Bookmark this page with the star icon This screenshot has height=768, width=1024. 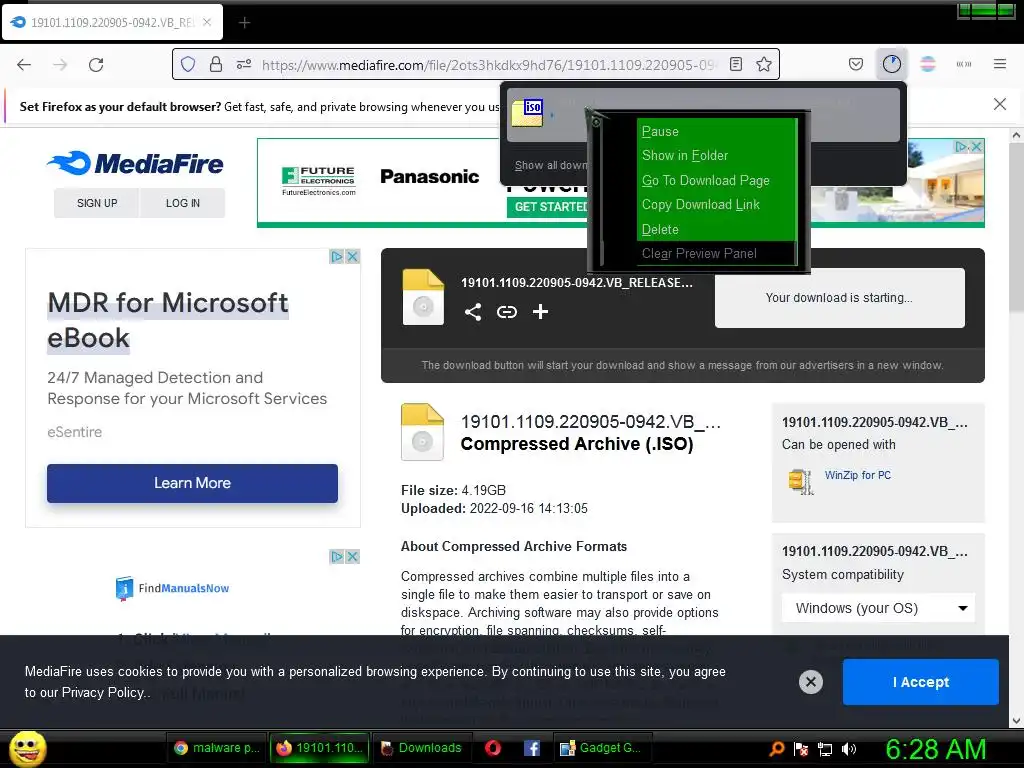pyautogui.click(x=764, y=64)
